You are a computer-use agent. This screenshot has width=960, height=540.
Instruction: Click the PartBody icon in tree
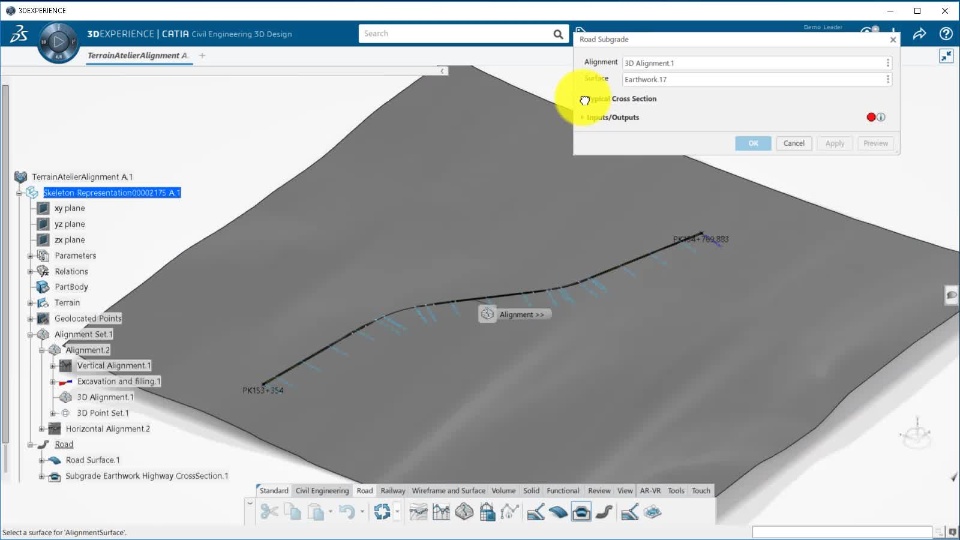pos(43,287)
